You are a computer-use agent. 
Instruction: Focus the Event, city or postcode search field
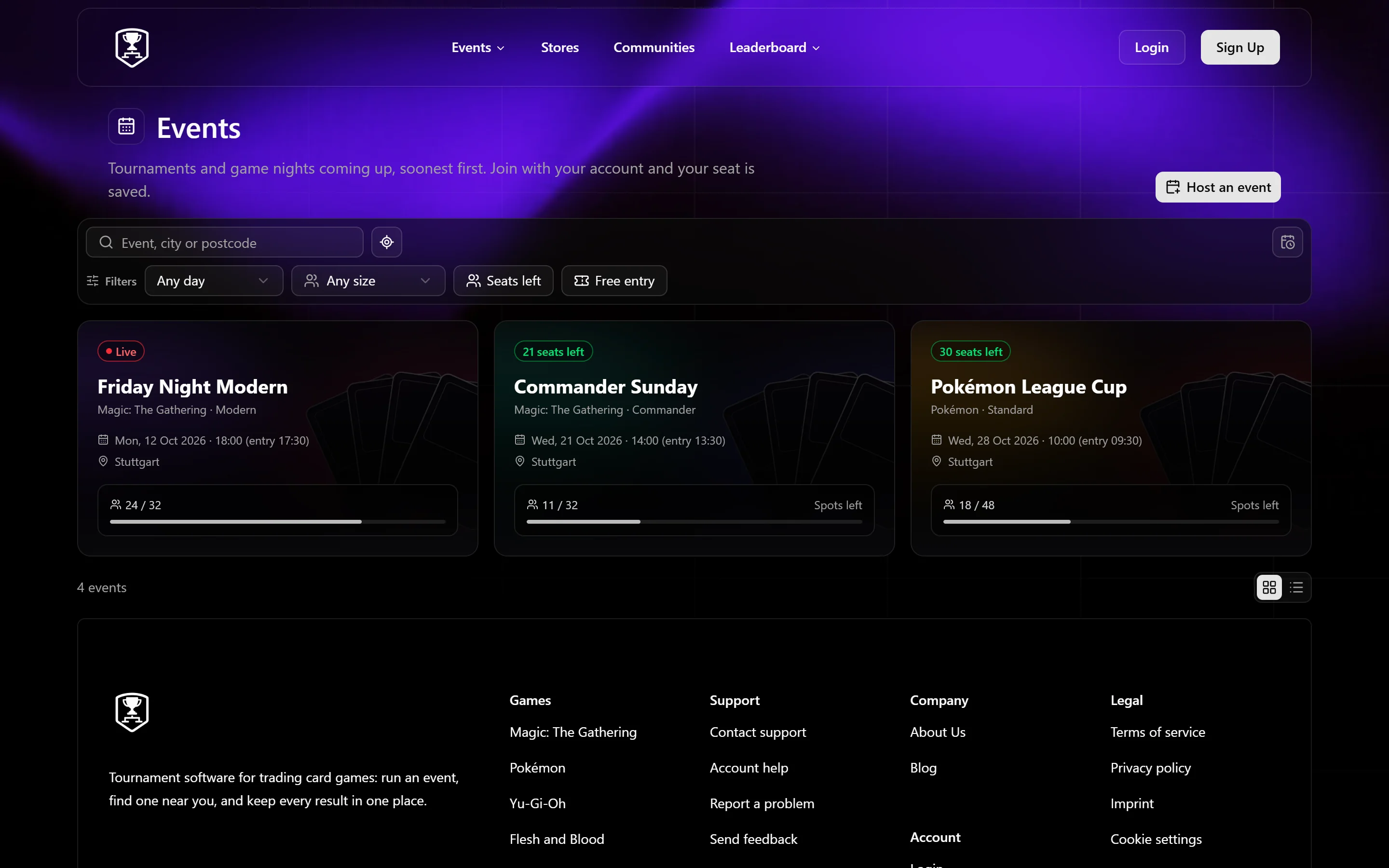[x=224, y=242]
